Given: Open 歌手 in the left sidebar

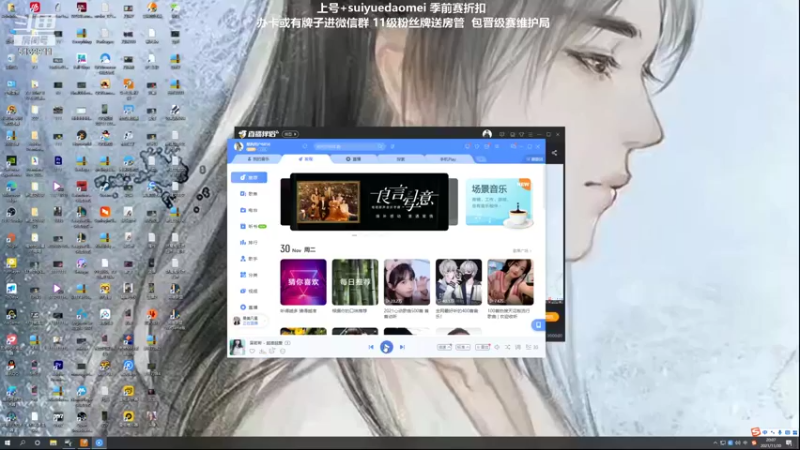Looking at the screenshot, I should 249,259.
